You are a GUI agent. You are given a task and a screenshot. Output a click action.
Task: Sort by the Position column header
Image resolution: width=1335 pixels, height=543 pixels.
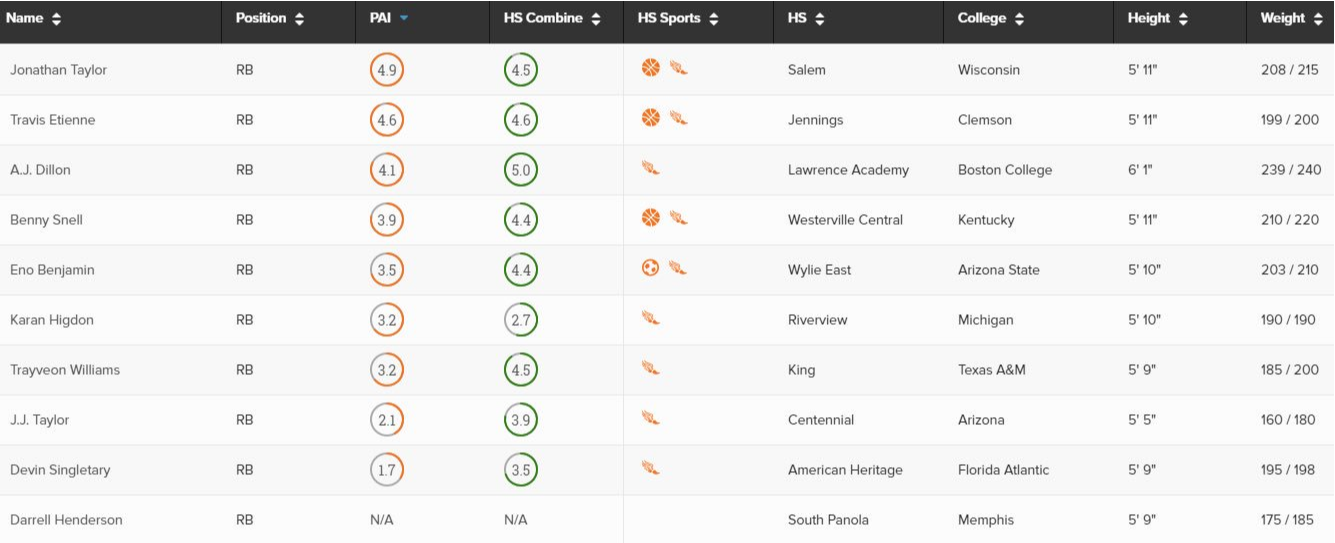pyautogui.click(x=270, y=19)
